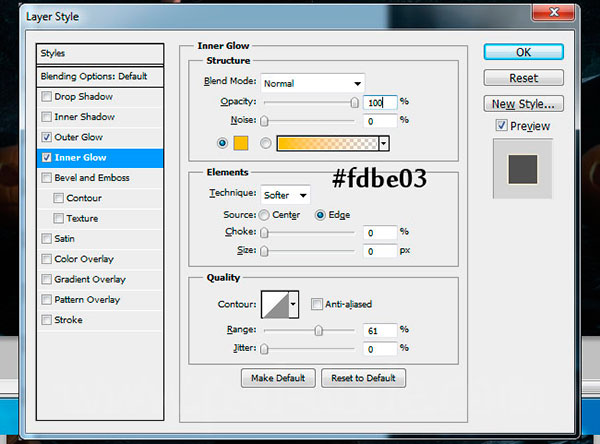Image resolution: width=600 pixels, height=444 pixels.
Task: Select the Bevel and Emboss row label
Action: (x=92, y=178)
